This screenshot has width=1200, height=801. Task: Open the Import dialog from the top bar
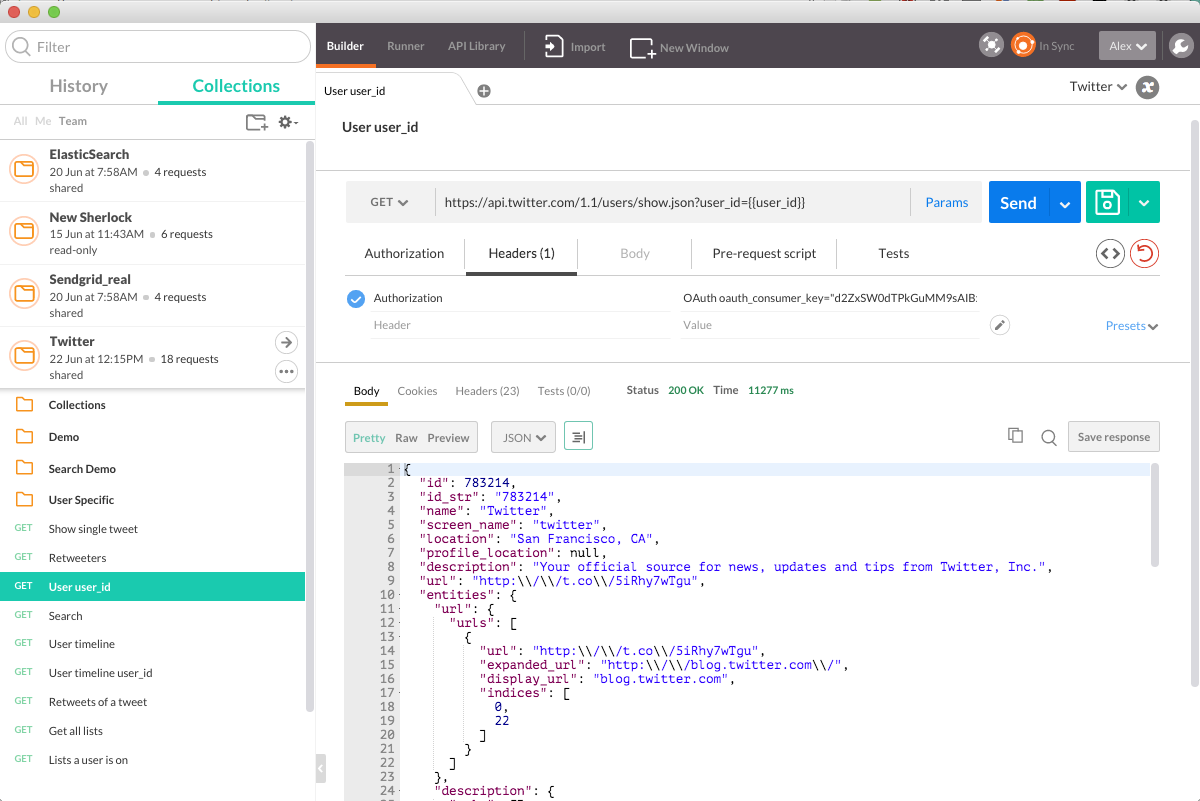(574, 47)
